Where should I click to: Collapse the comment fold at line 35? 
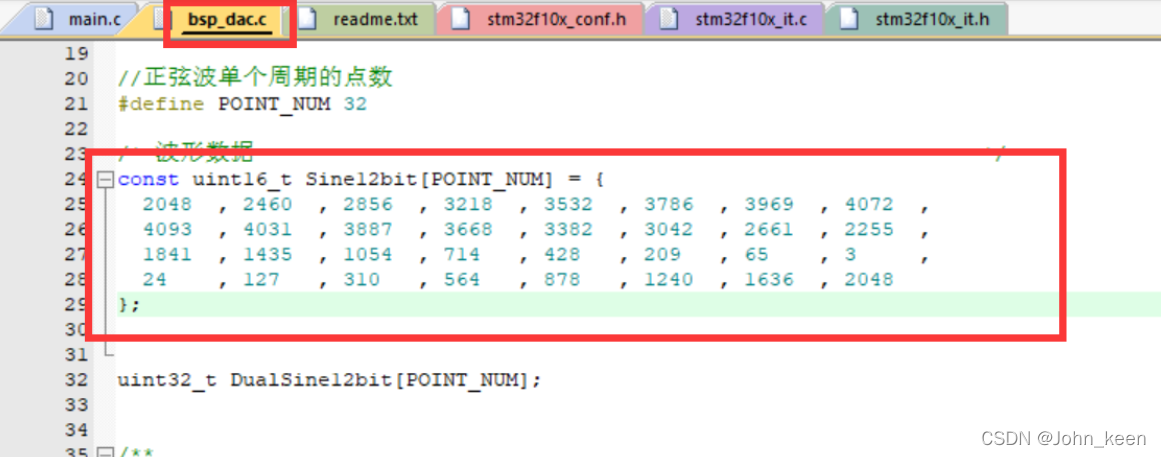click(x=106, y=453)
